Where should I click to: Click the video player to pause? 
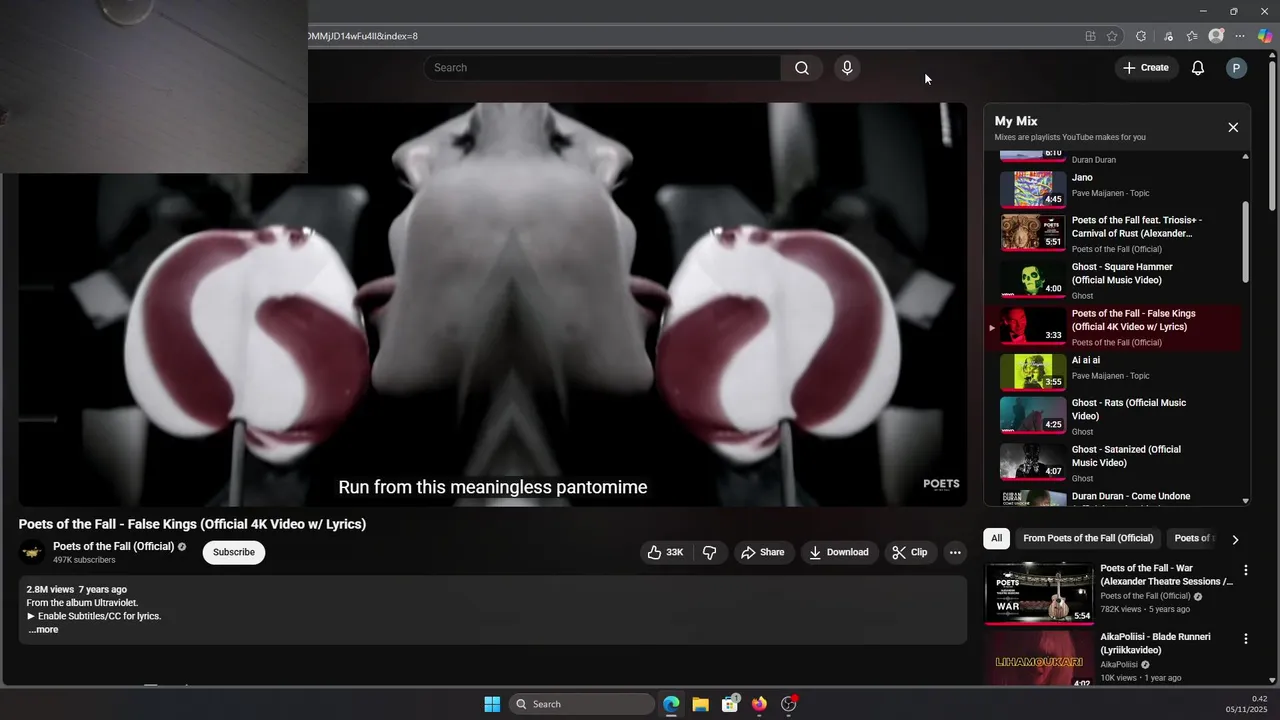493,304
